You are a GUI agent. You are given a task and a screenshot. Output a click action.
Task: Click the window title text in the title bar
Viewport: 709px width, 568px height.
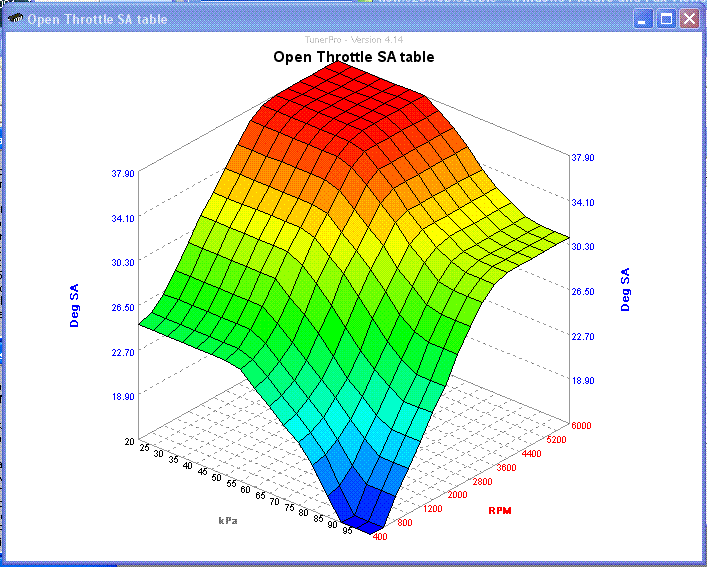click(x=97, y=19)
